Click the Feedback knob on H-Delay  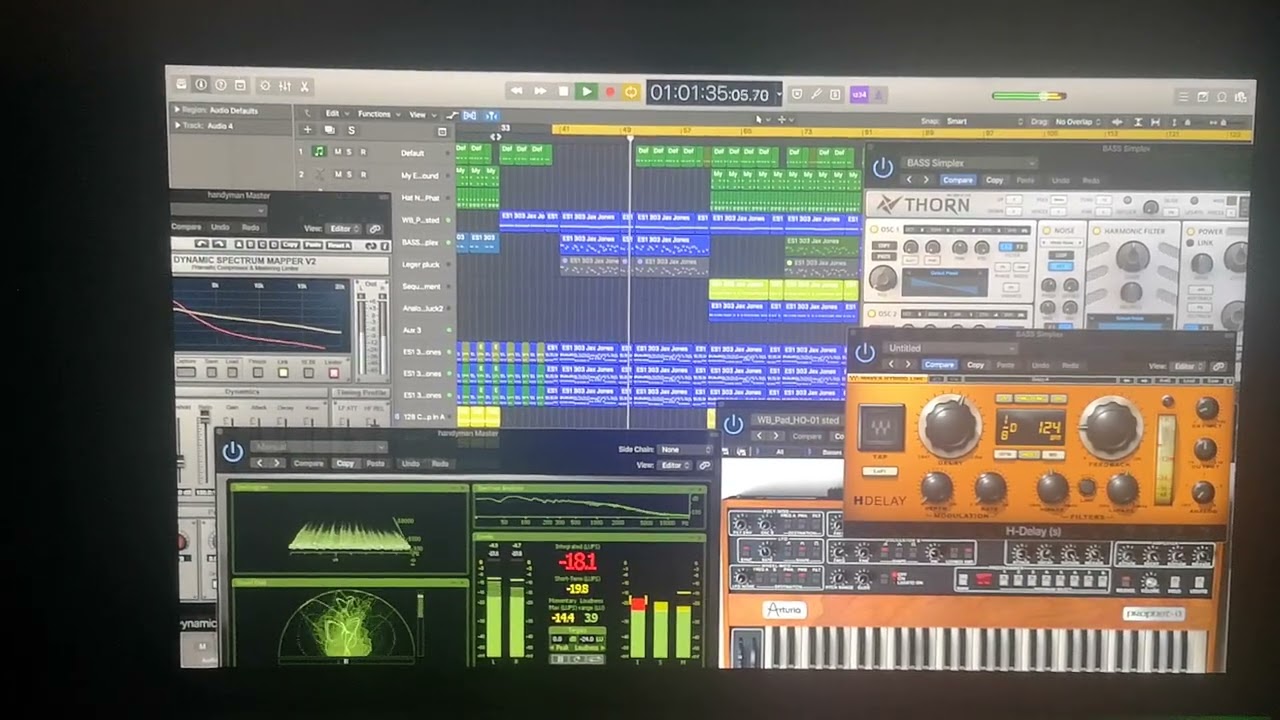1110,427
